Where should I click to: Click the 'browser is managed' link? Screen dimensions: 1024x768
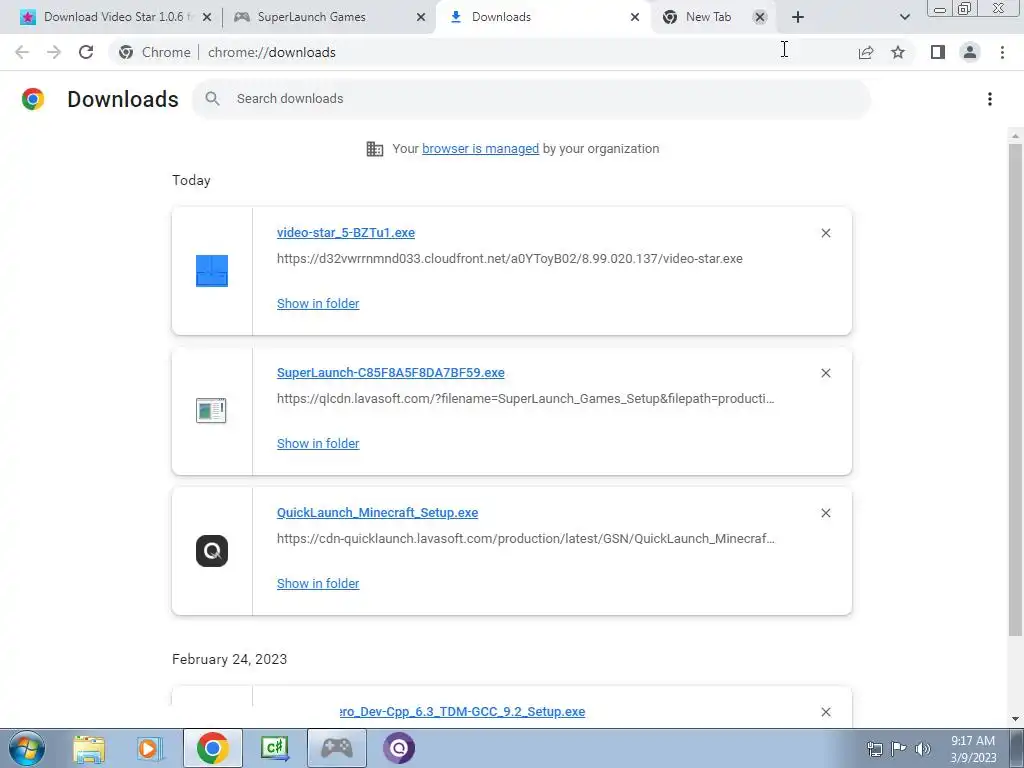pyautogui.click(x=481, y=149)
